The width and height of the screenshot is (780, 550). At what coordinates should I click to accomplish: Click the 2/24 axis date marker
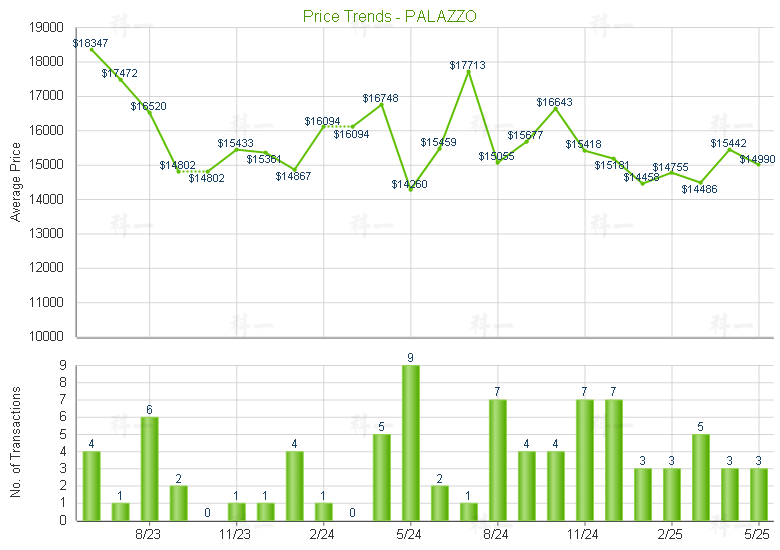click(323, 536)
